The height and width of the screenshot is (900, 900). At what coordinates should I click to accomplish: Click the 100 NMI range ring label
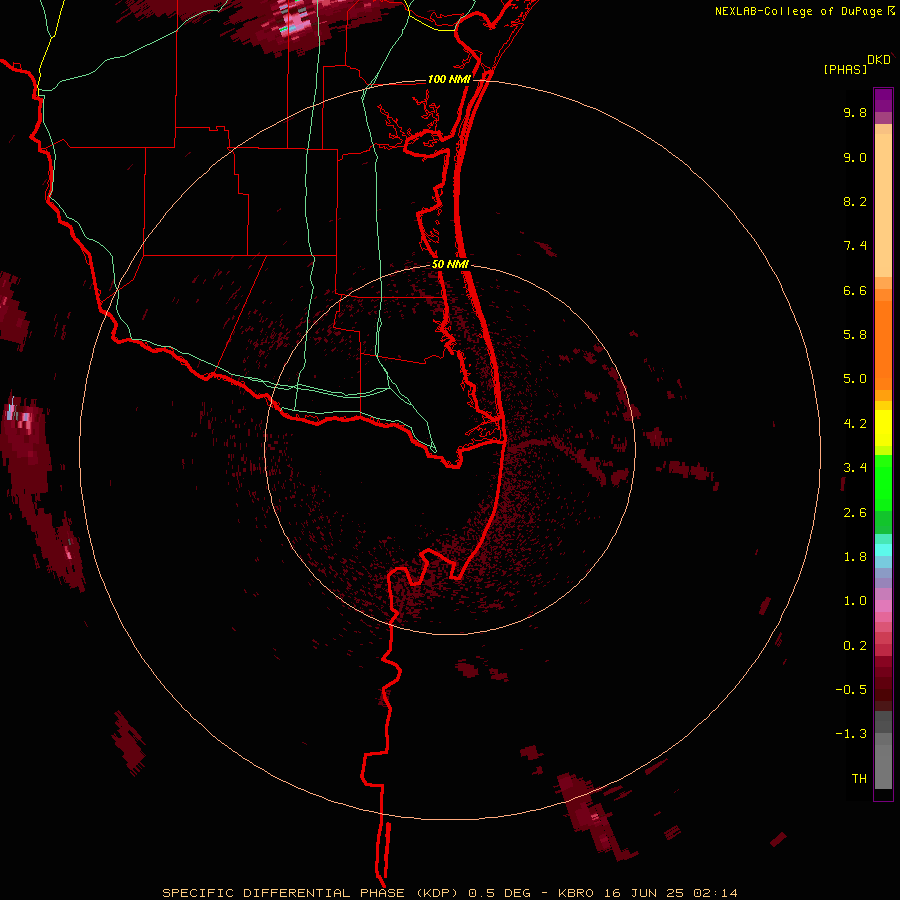click(449, 79)
